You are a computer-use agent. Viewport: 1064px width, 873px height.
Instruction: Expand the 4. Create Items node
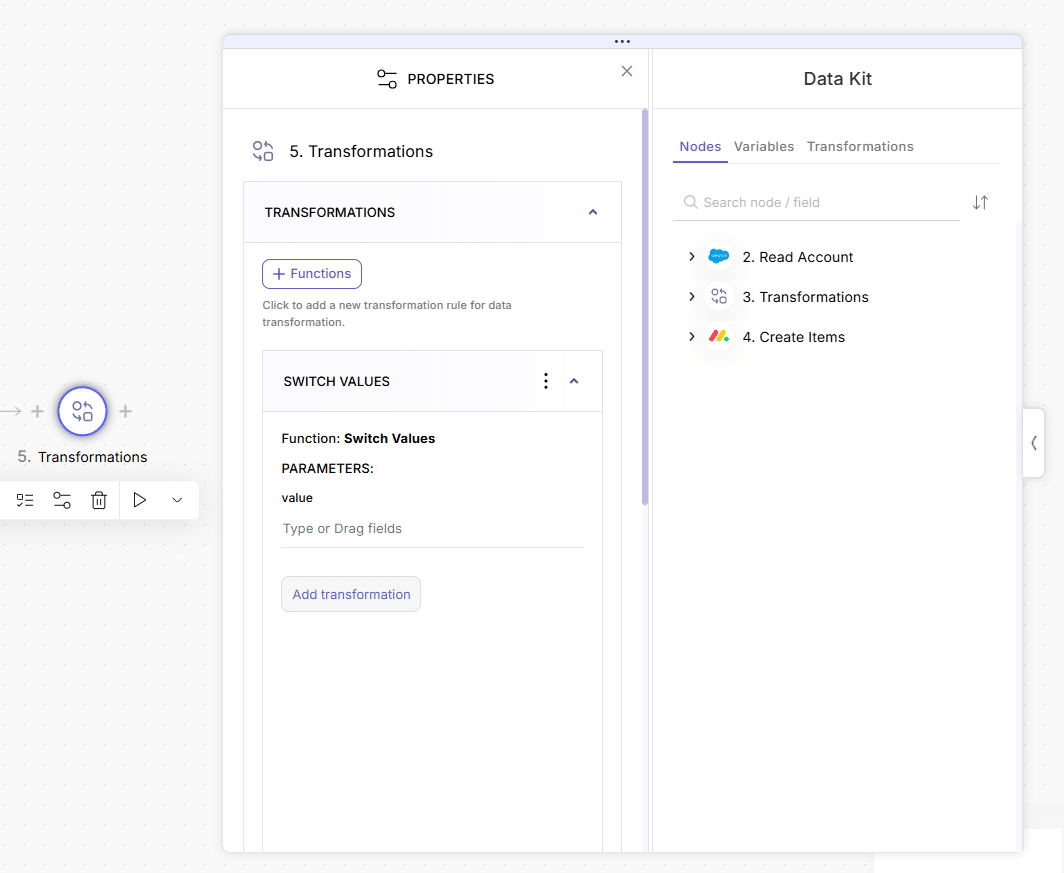[691, 336]
